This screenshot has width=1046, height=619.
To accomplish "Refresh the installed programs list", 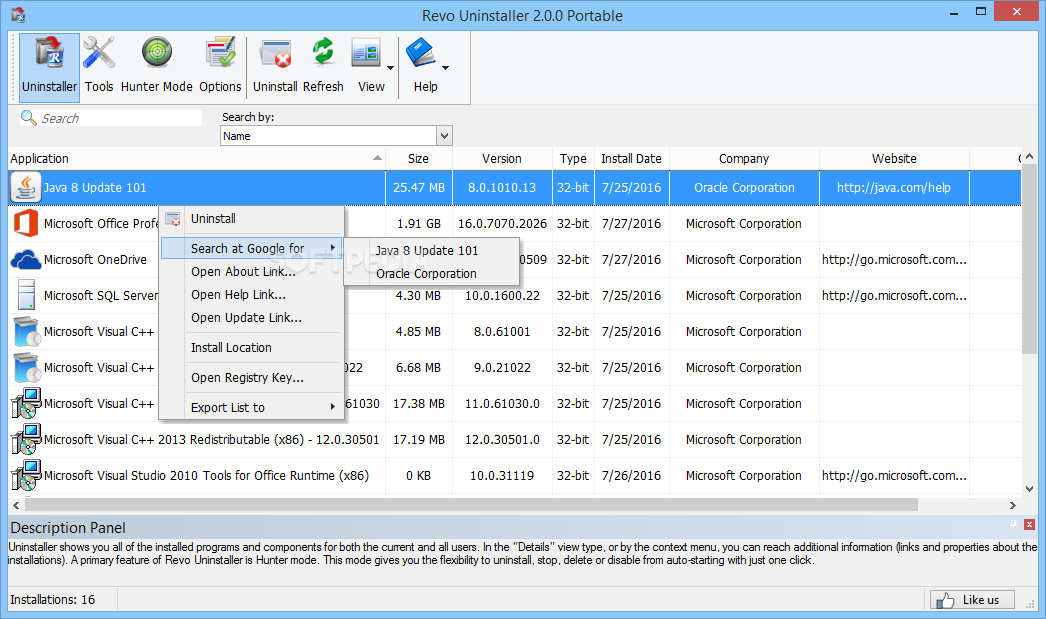I will pos(323,63).
